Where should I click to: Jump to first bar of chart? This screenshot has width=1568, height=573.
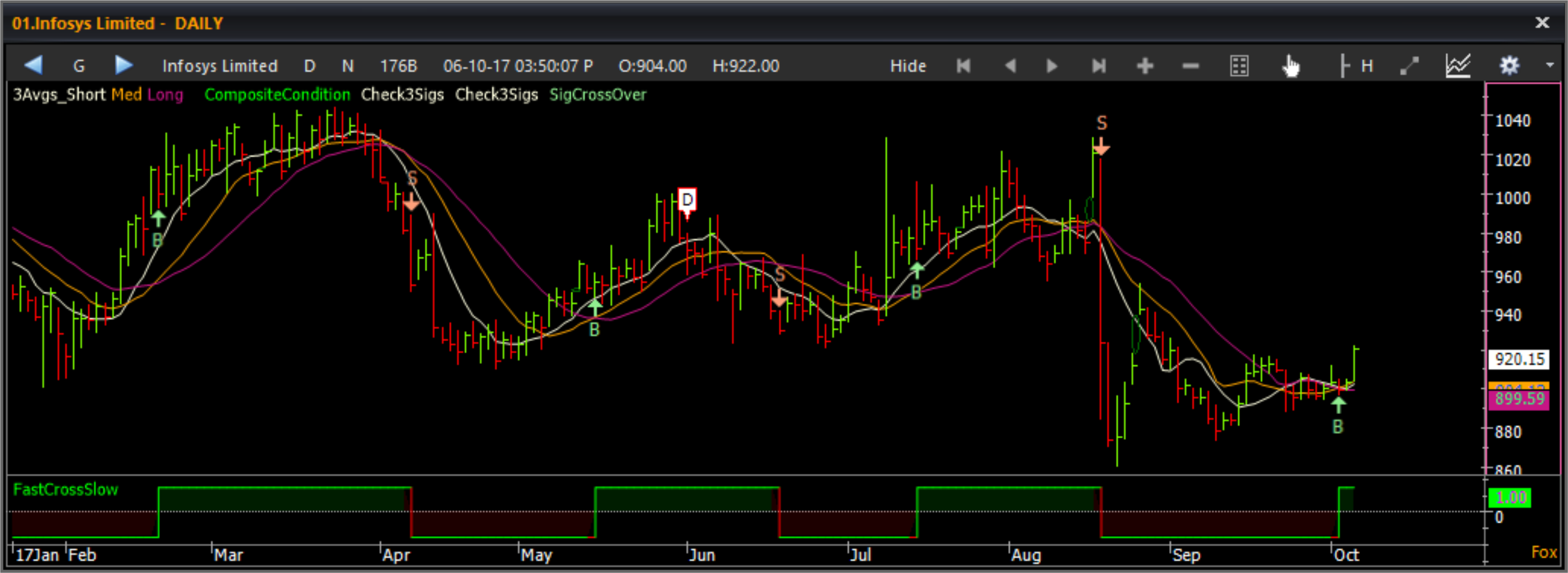pos(963,66)
